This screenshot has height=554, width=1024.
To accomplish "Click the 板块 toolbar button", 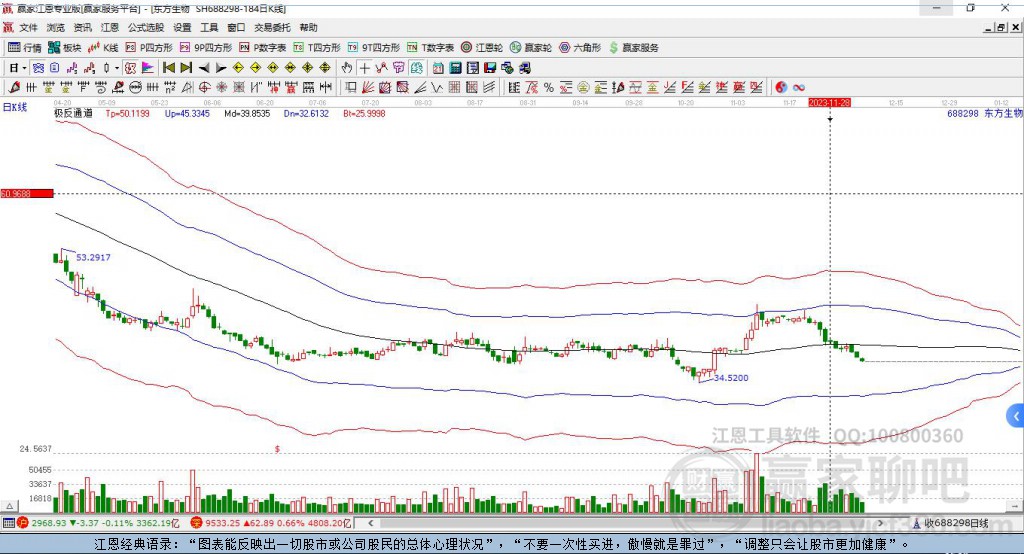I will coord(65,48).
